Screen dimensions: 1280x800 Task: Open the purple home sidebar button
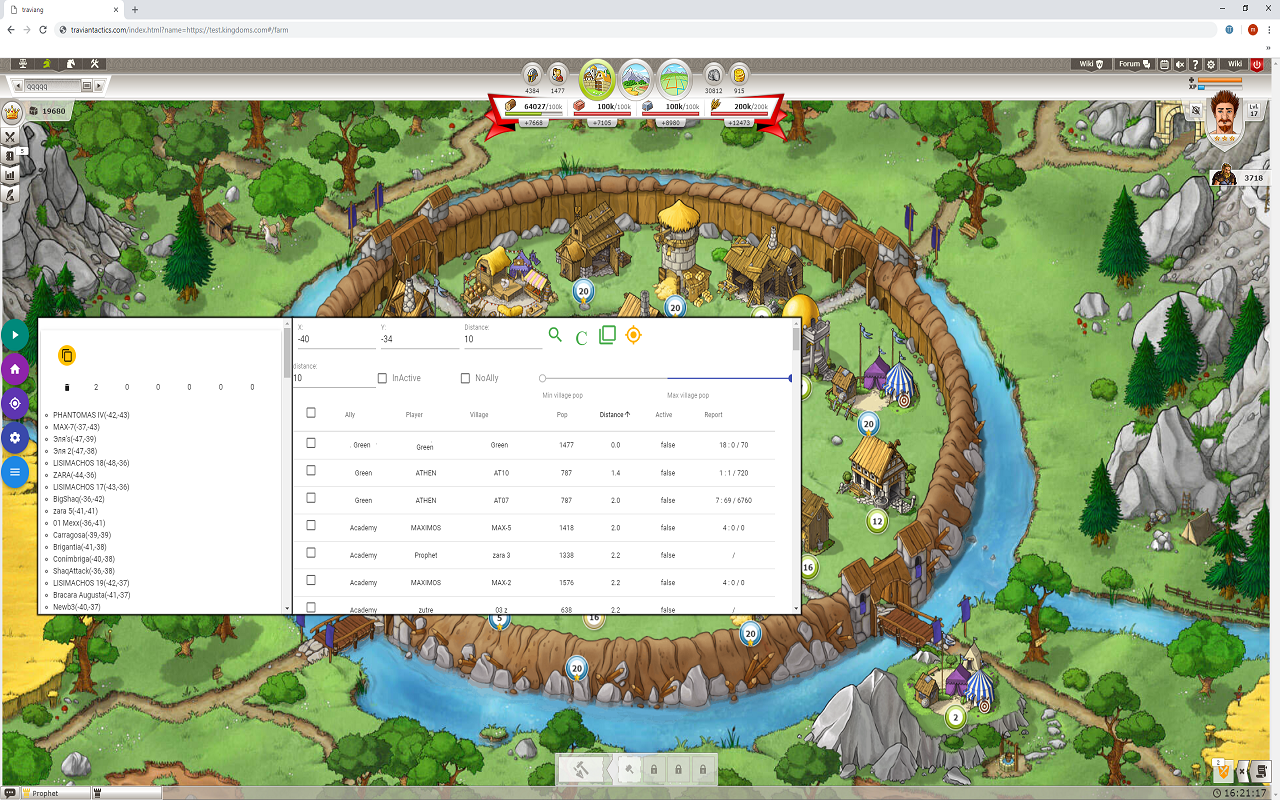point(15,369)
